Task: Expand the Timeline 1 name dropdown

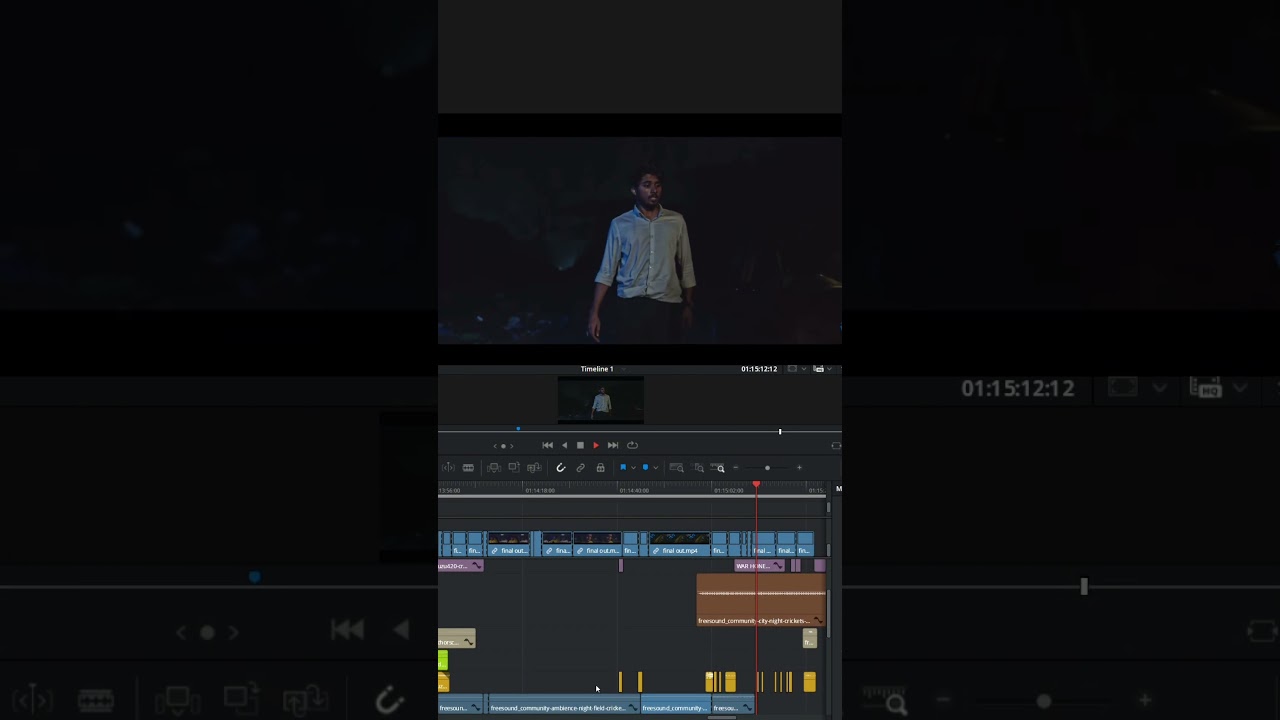Action: pyautogui.click(x=622, y=369)
